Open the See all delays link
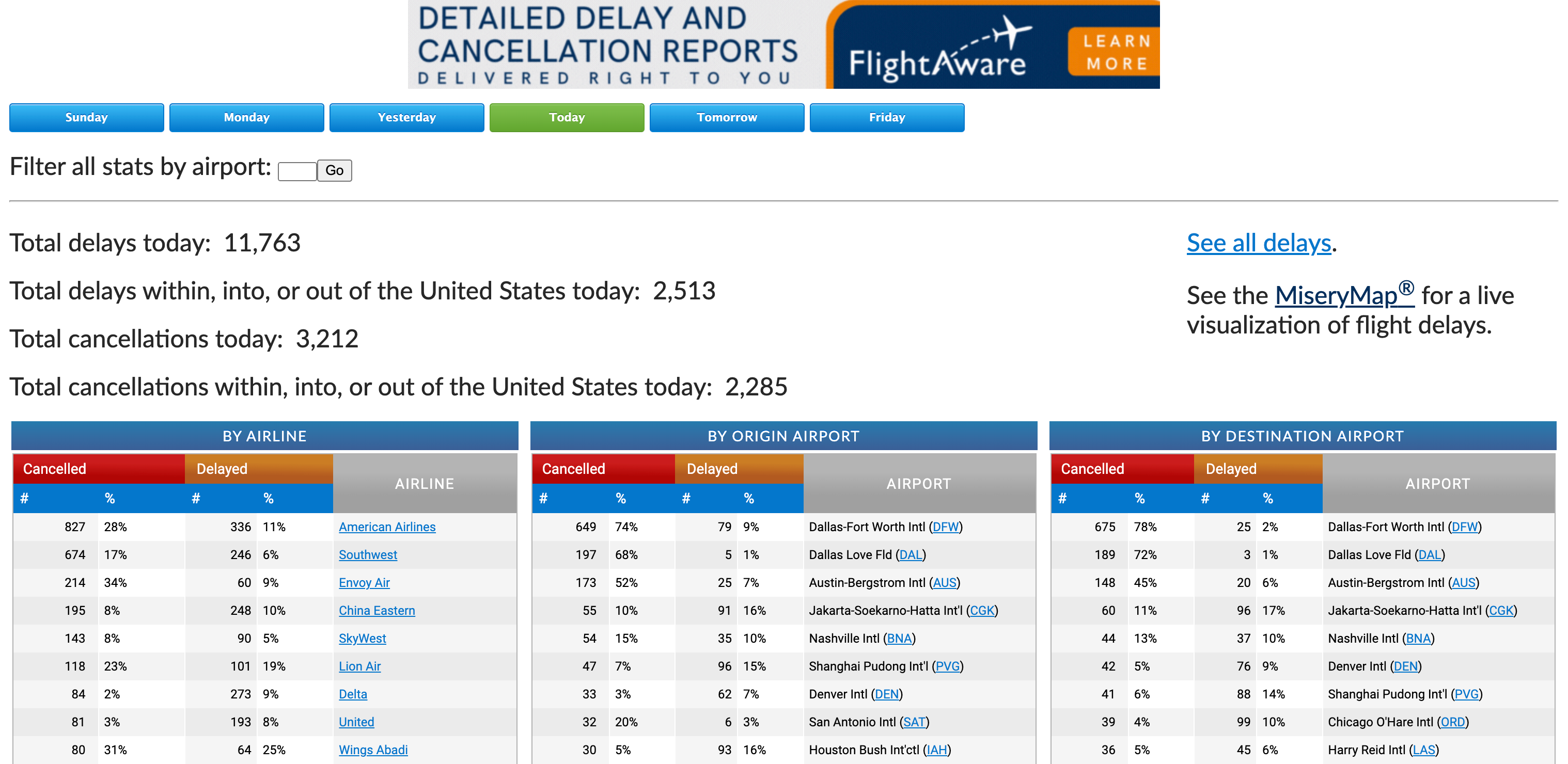 [x=1259, y=243]
